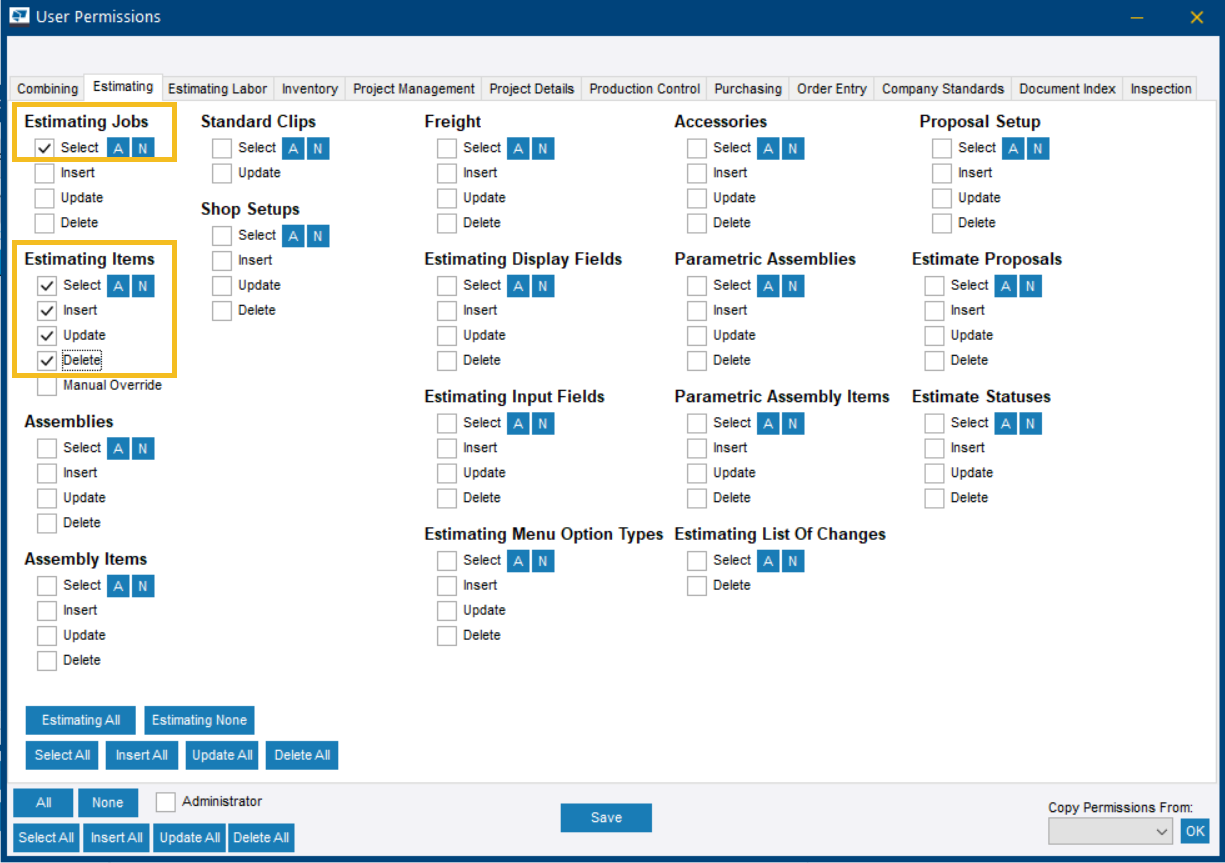
Task: Enable Freight Update permission
Action: [x=447, y=198]
